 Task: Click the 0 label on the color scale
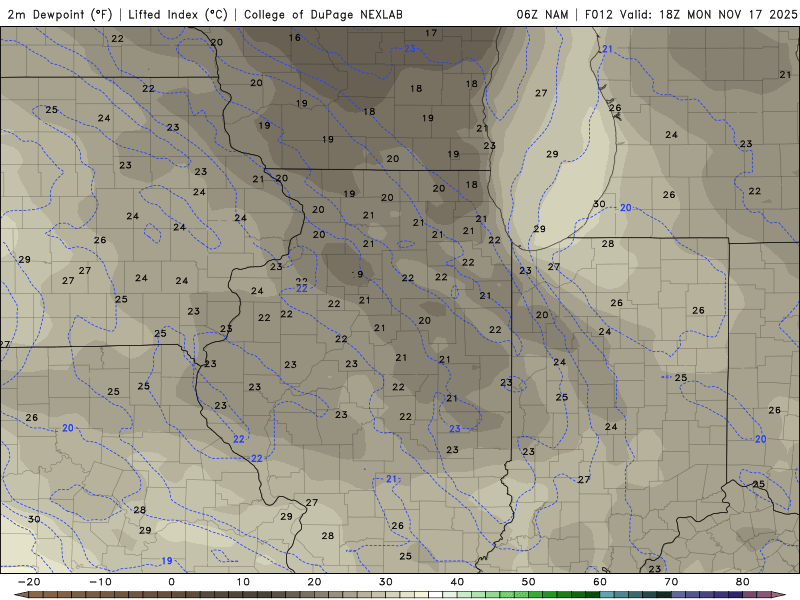tap(171, 582)
